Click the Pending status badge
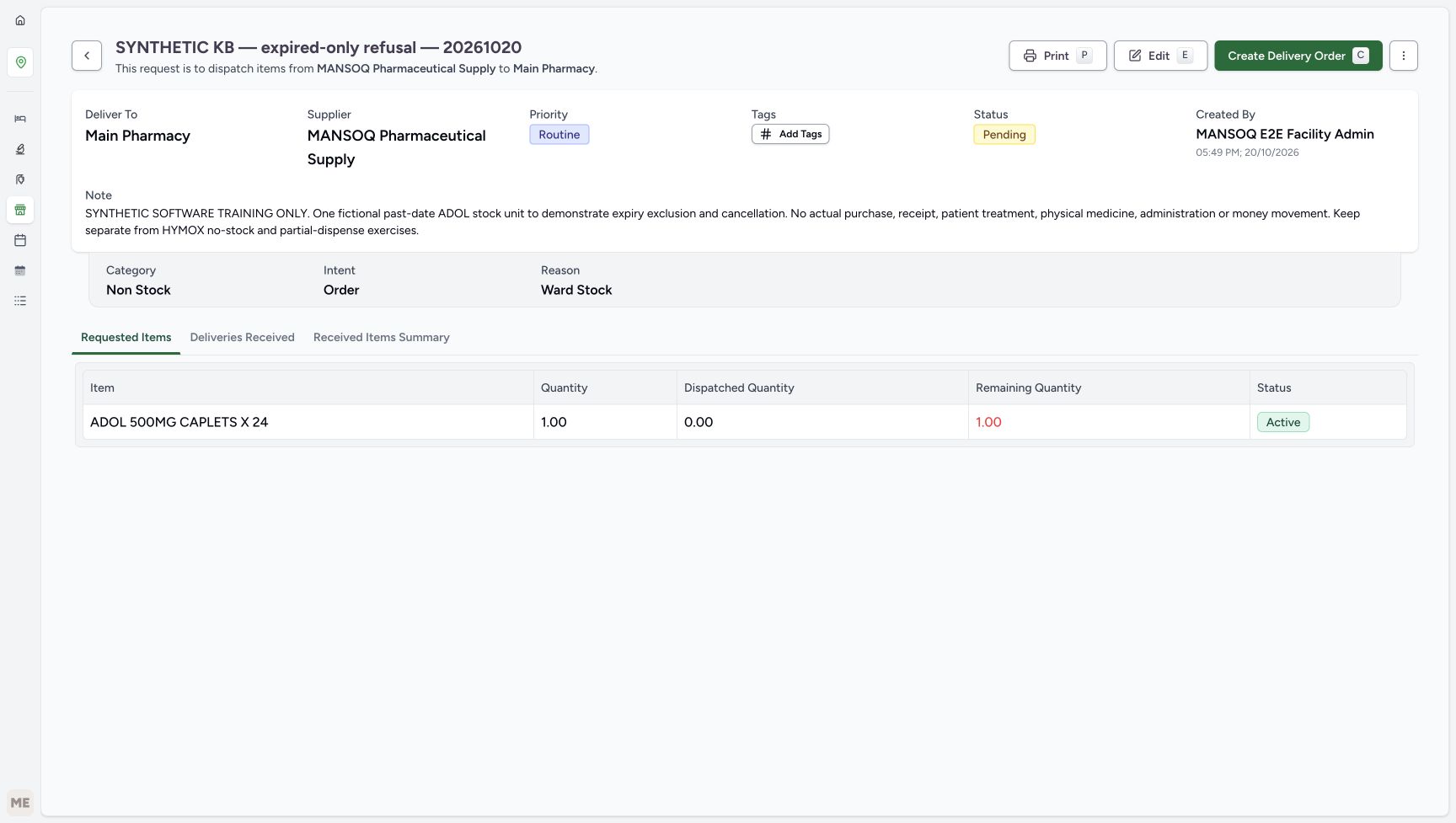The height and width of the screenshot is (823, 1456). [1004, 135]
